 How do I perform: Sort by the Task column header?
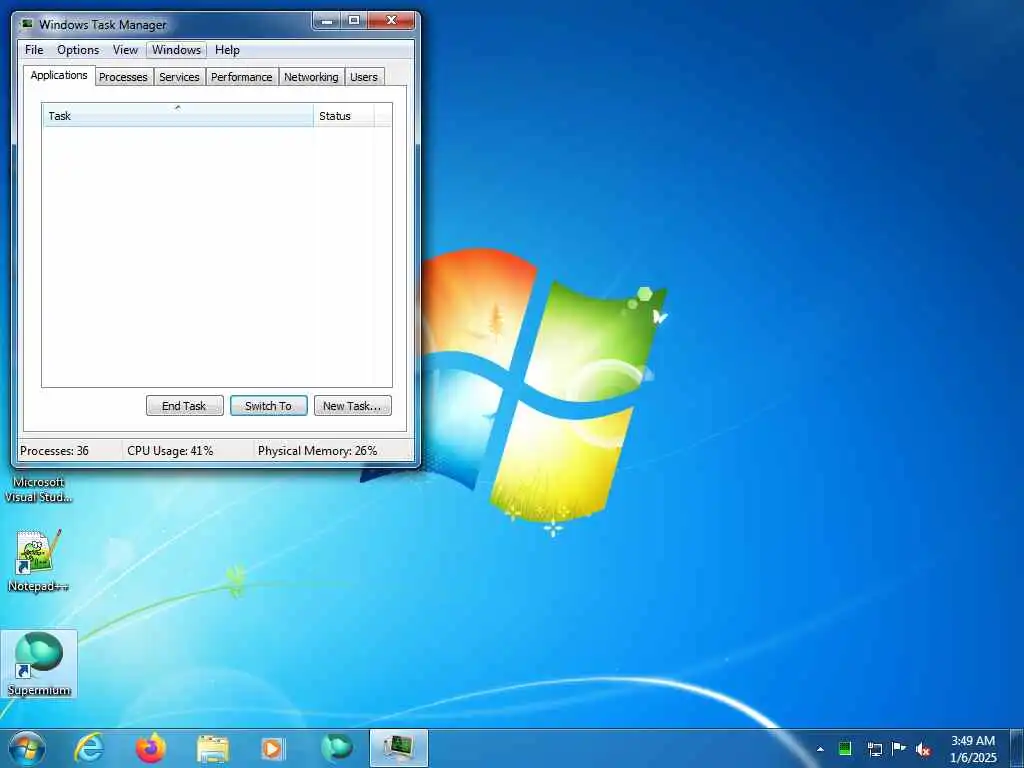tap(178, 116)
